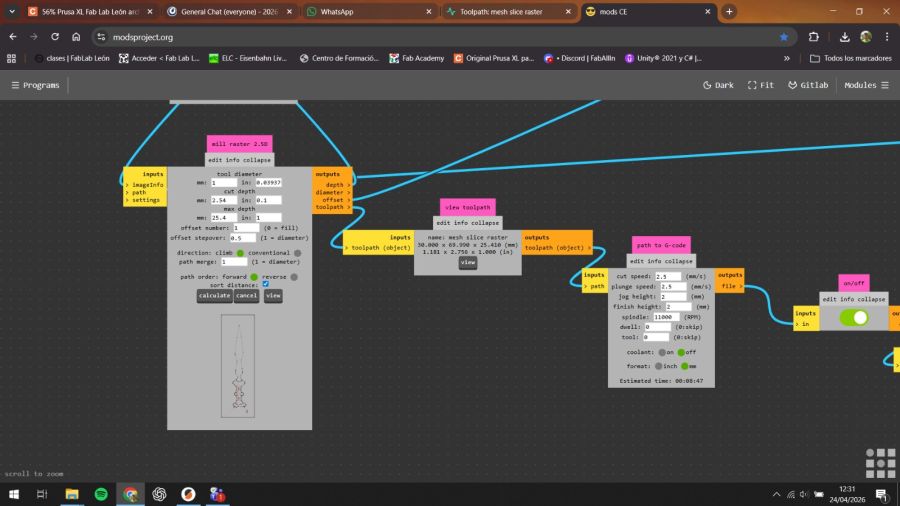Screen dimensions: 900x506
Task: Set coolant to off in path to G-code
Action: (681, 352)
